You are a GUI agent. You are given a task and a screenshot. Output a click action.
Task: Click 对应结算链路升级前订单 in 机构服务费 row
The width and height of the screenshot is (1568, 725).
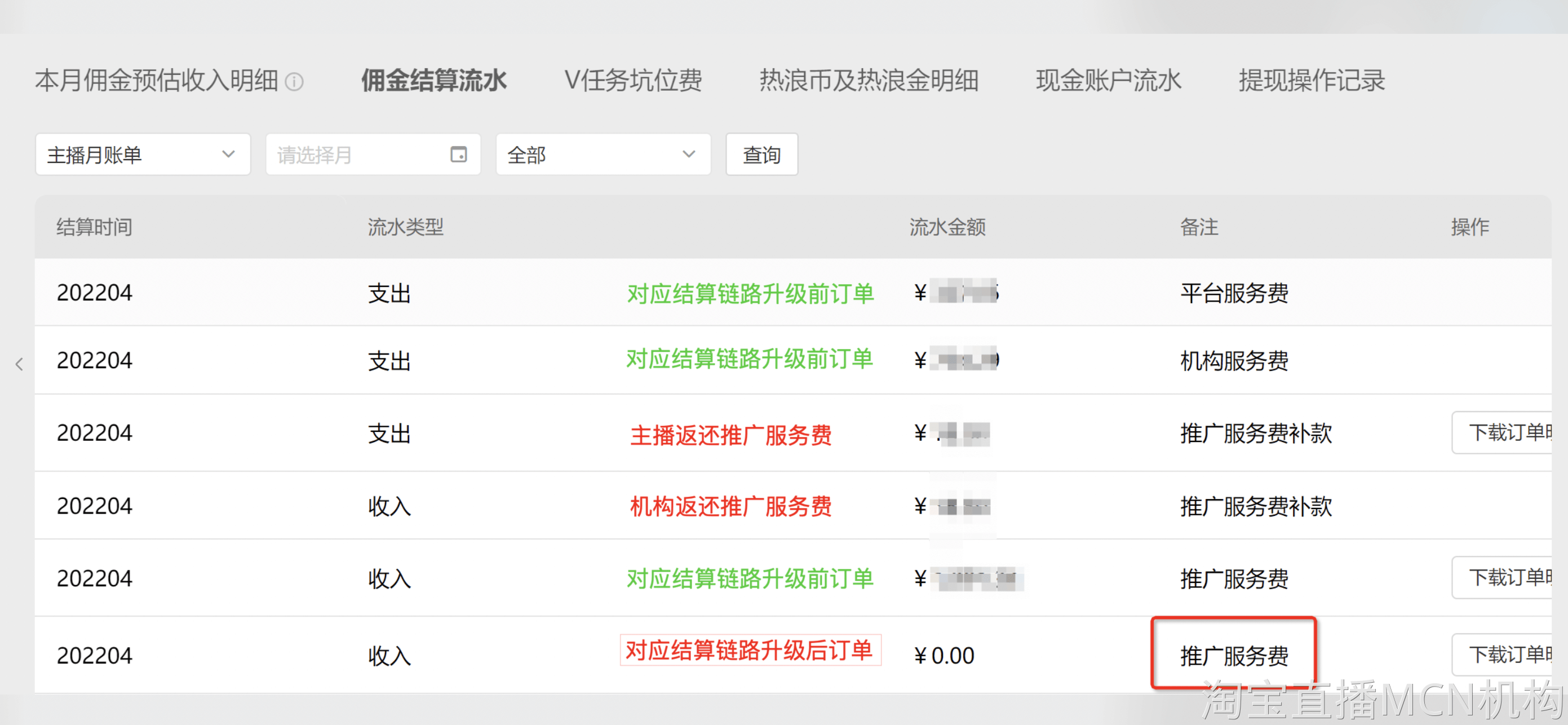coord(750,359)
